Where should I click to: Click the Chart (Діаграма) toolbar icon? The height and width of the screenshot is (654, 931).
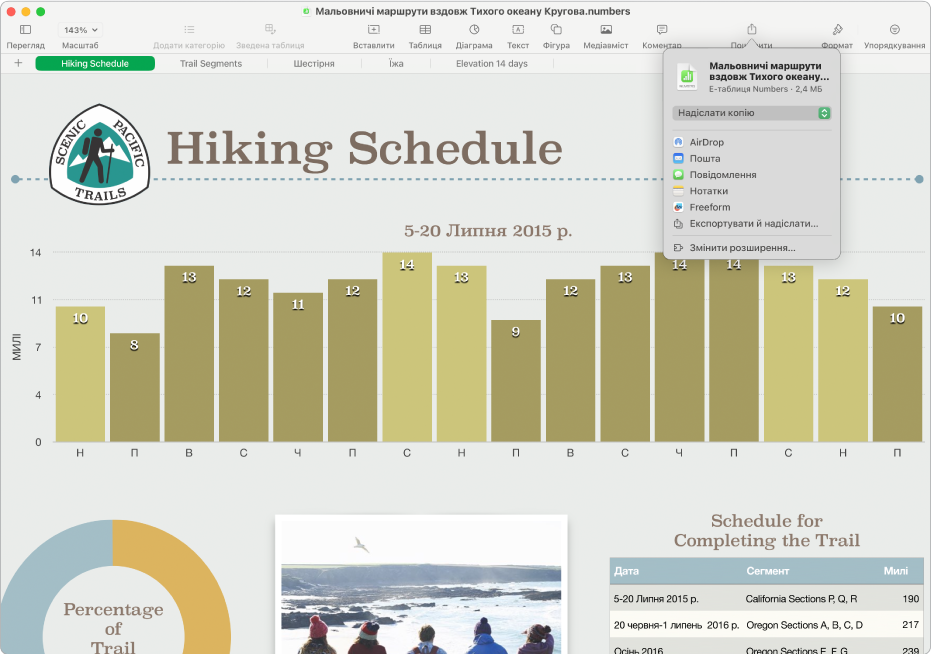click(x=474, y=29)
